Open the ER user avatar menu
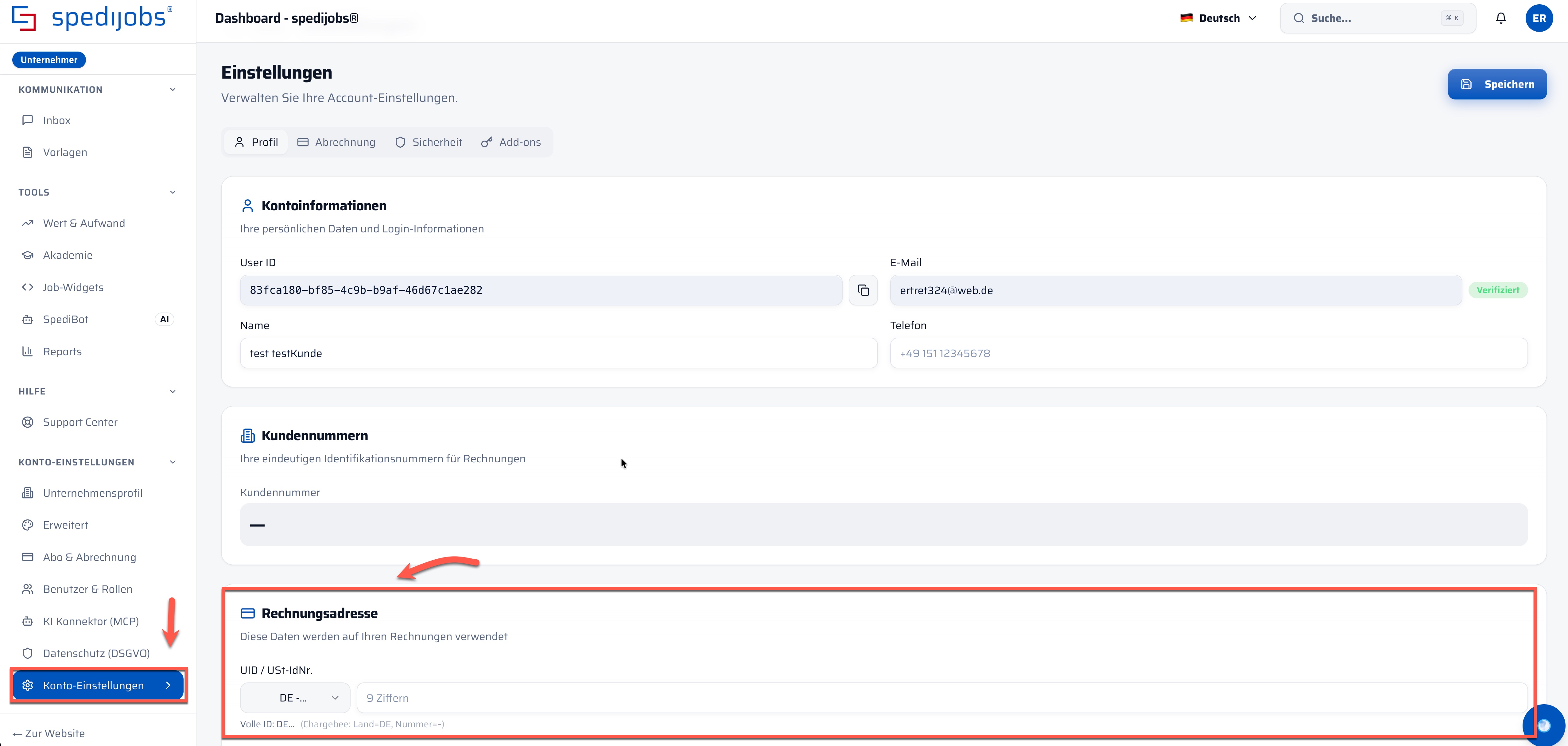Viewport: 1568px width, 746px height. [1539, 18]
